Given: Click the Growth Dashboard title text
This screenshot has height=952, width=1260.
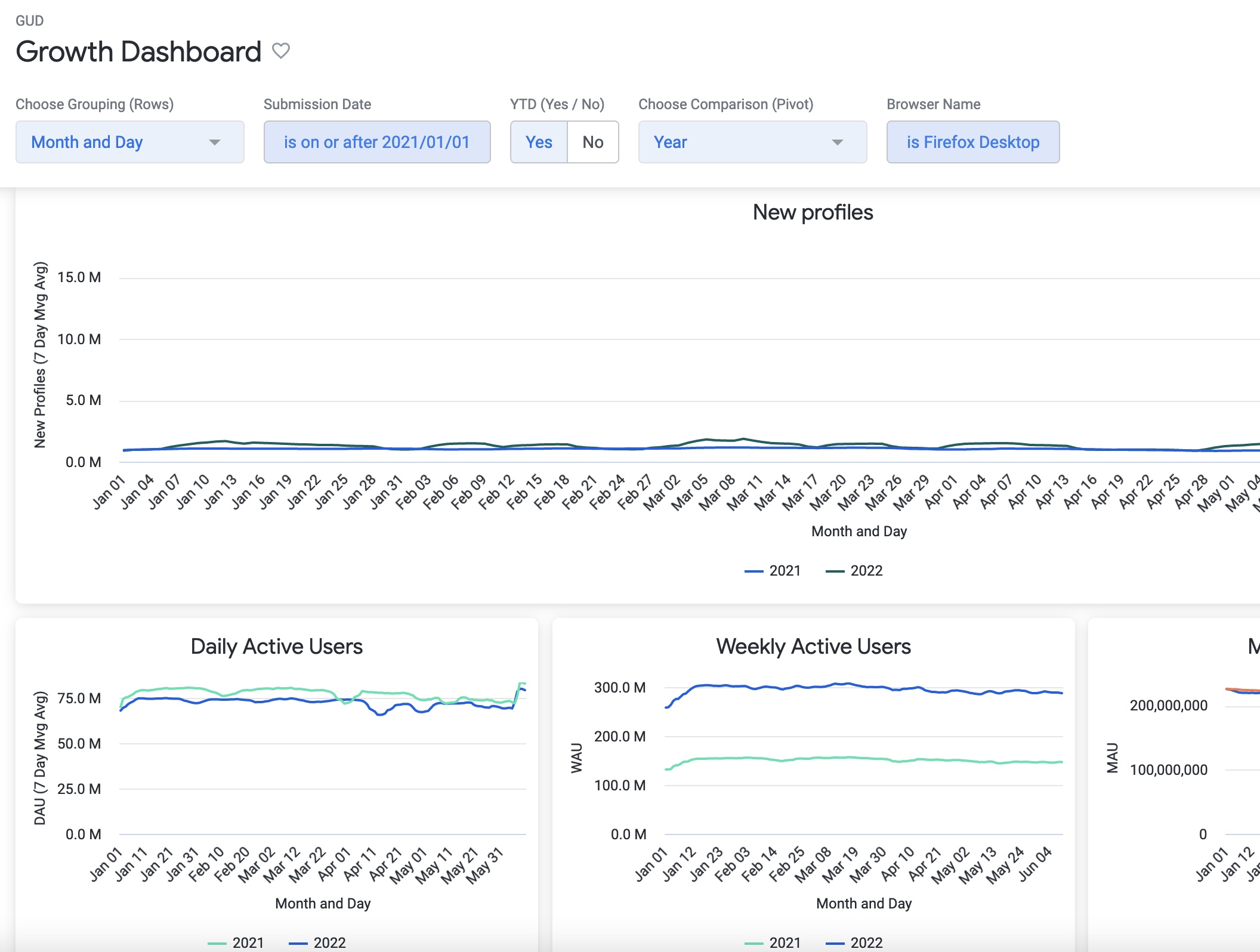Looking at the screenshot, I should point(138,51).
